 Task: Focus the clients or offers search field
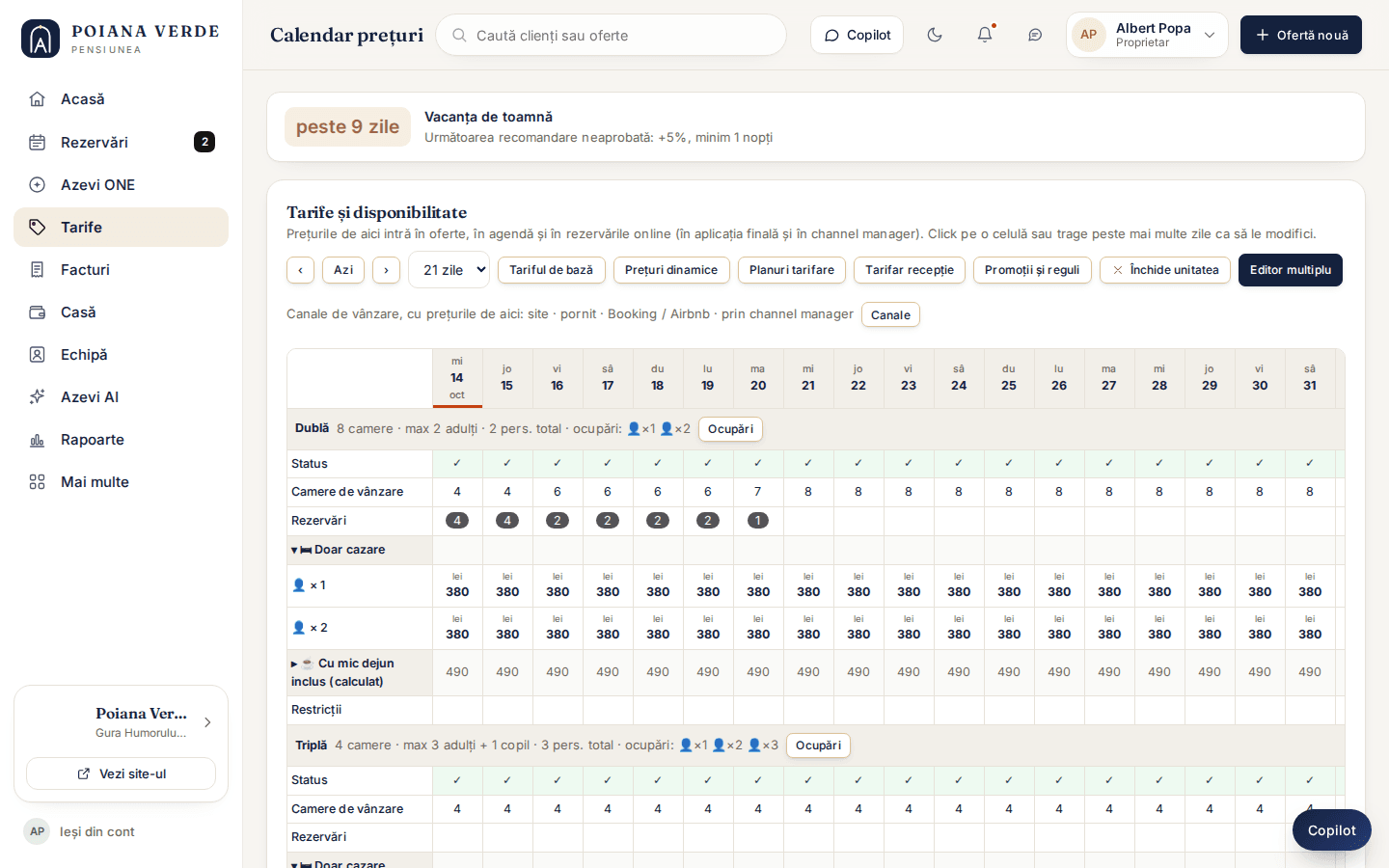(612, 35)
